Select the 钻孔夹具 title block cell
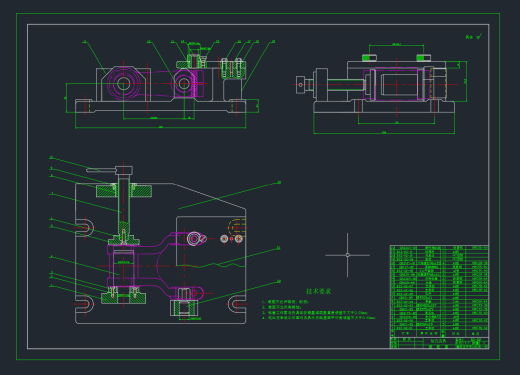 click(x=438, y=341)
